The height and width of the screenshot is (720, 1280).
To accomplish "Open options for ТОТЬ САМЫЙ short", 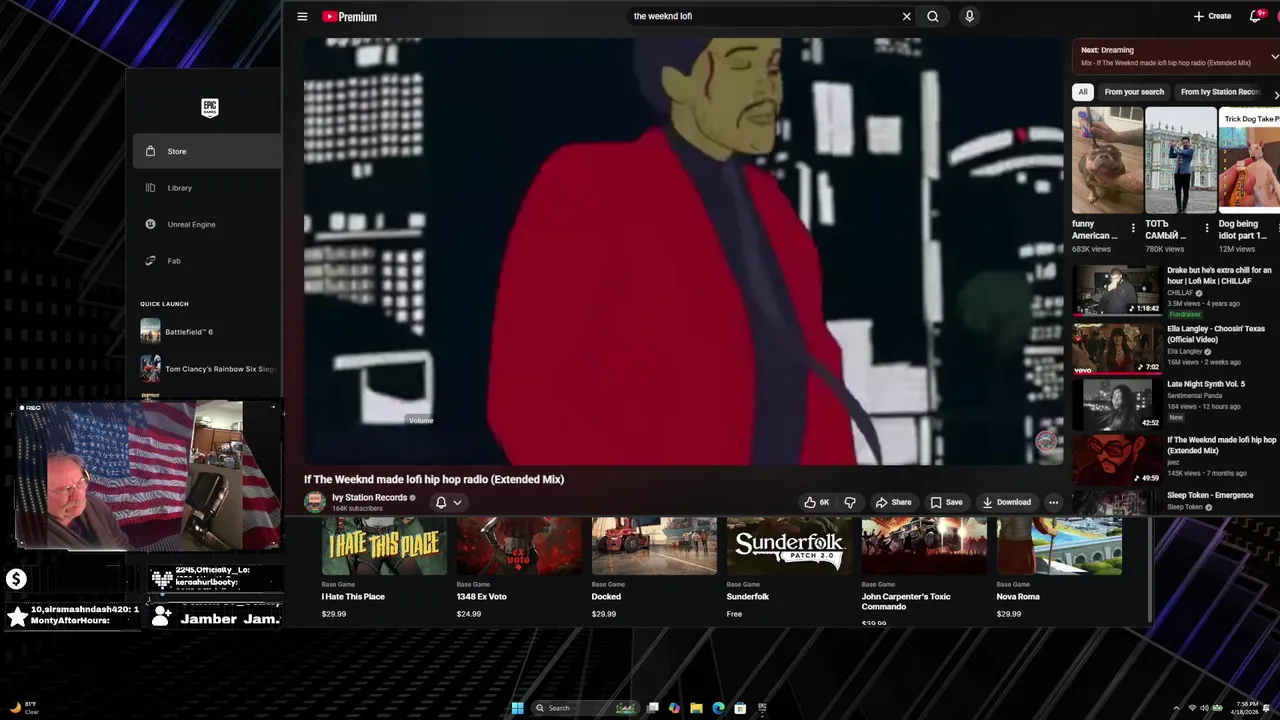I will click(1207, 228).
